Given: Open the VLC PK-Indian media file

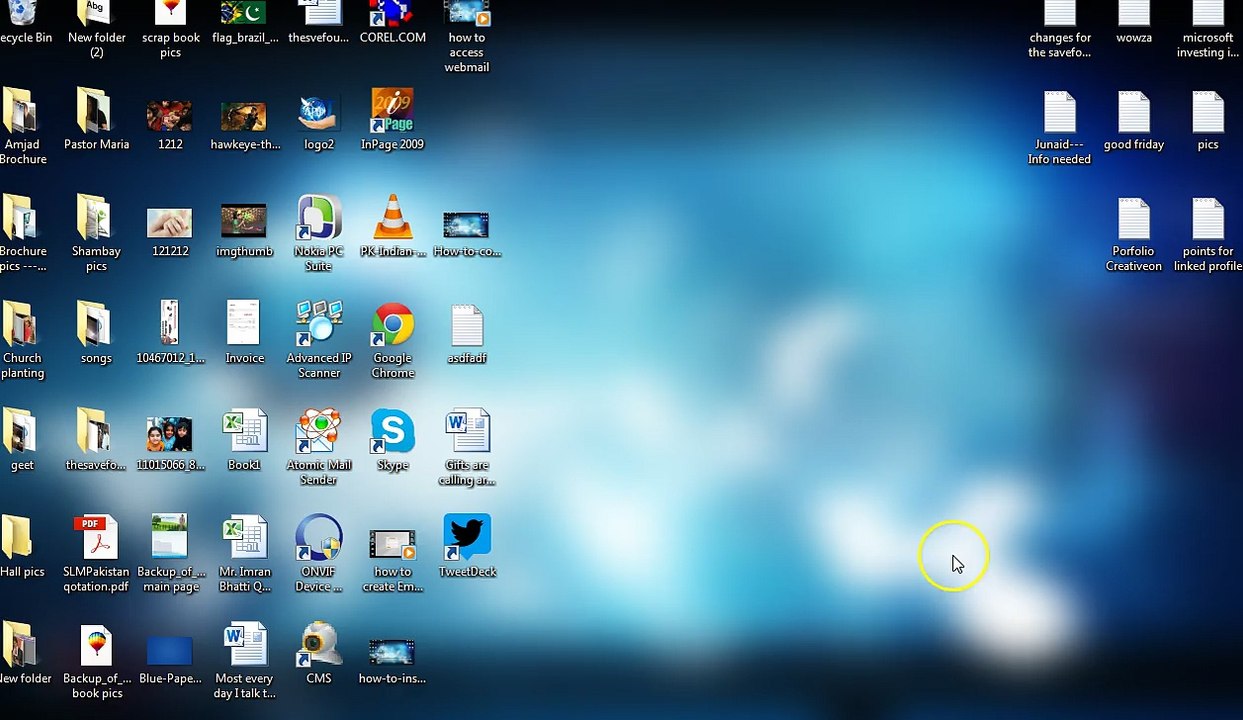Looking at the screenshot, I should pyautogui.click(x=393, y=226).
